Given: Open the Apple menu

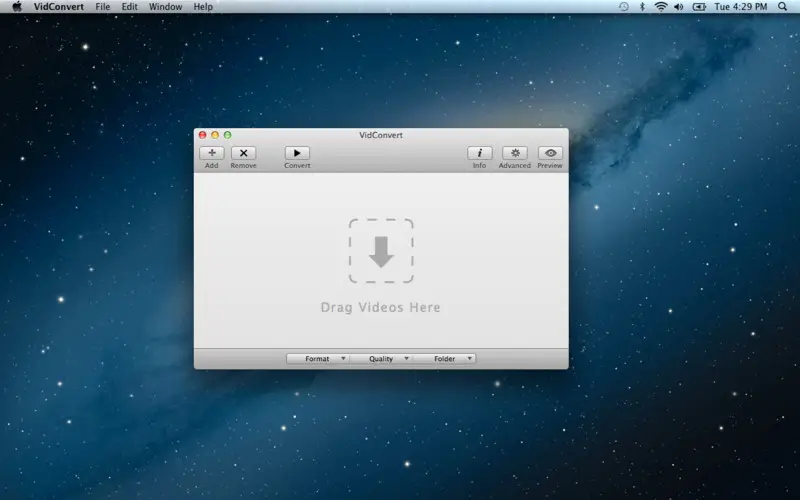Looking at the screenshot, I should (x=17, y=7).
